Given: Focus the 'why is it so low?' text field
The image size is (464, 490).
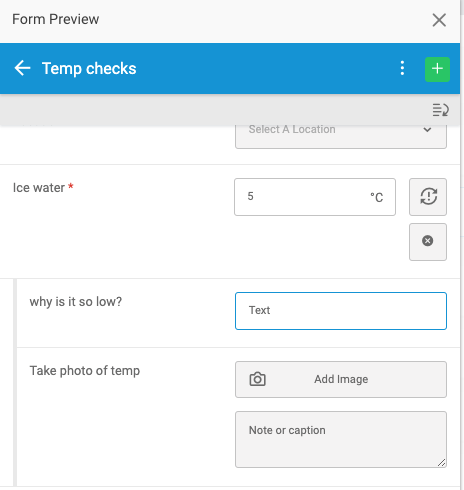Looking at the screenshot, I should point(341,311).
